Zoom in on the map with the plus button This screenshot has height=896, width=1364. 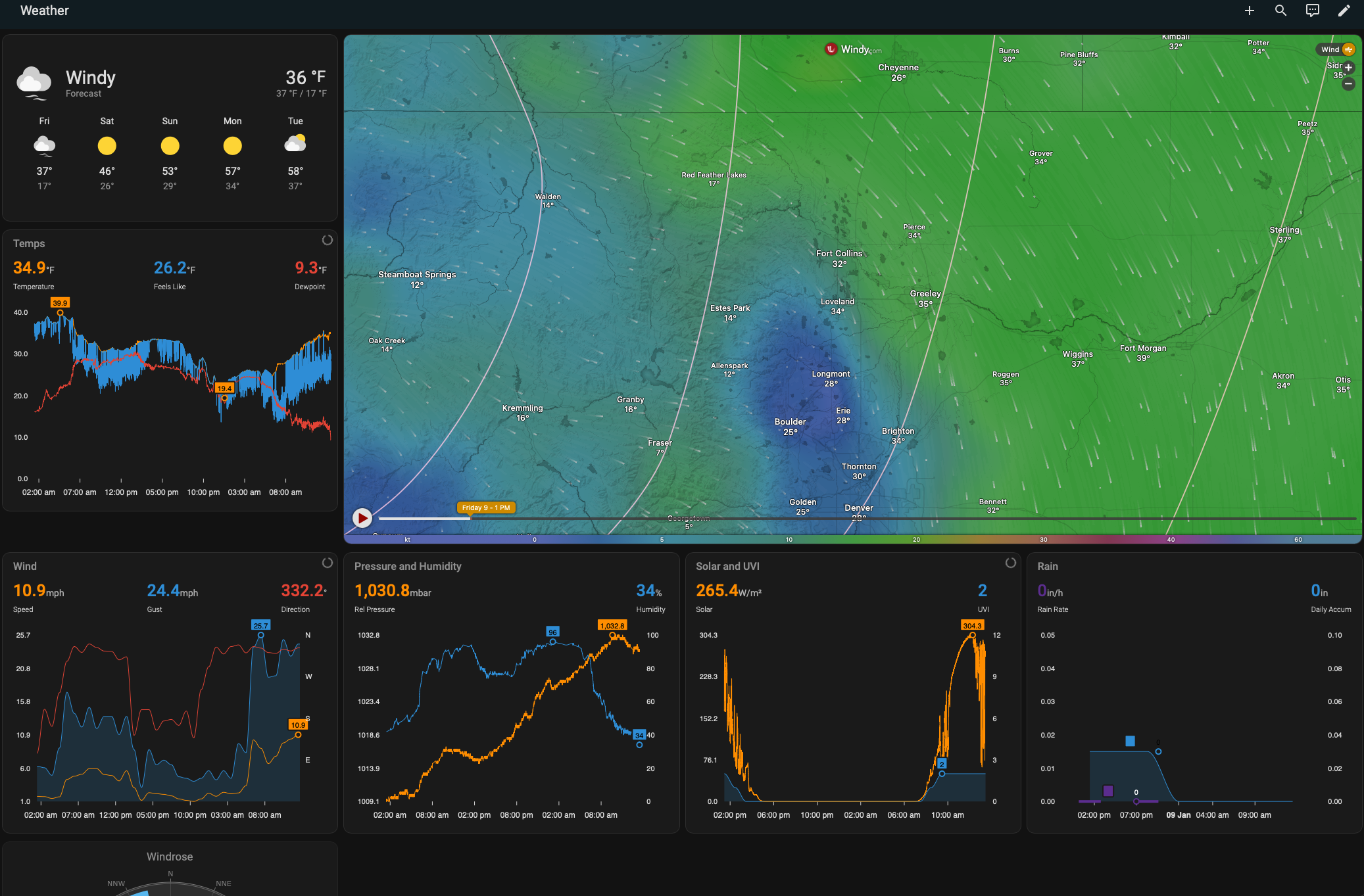(1348, 67)
